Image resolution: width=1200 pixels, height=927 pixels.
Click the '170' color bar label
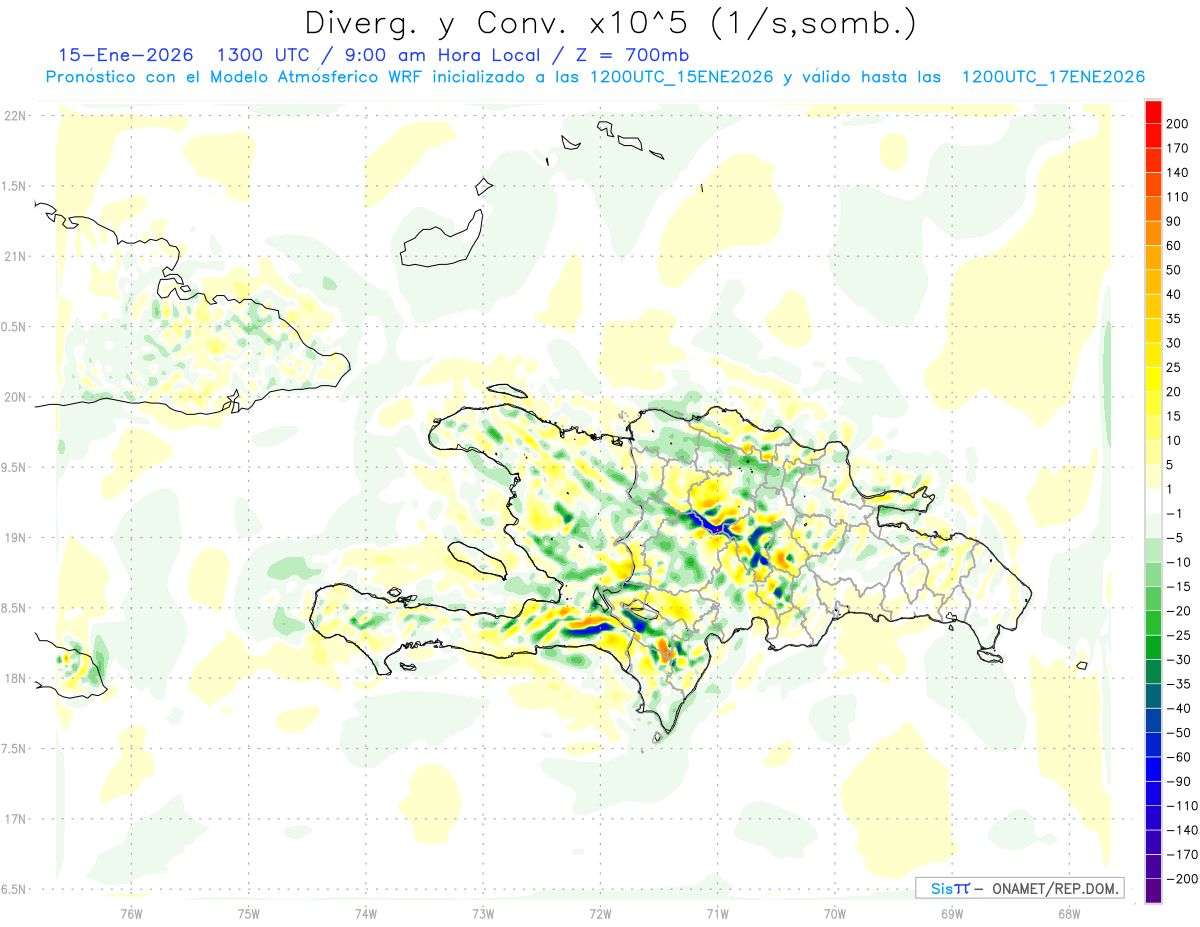tap(1176, 148)
